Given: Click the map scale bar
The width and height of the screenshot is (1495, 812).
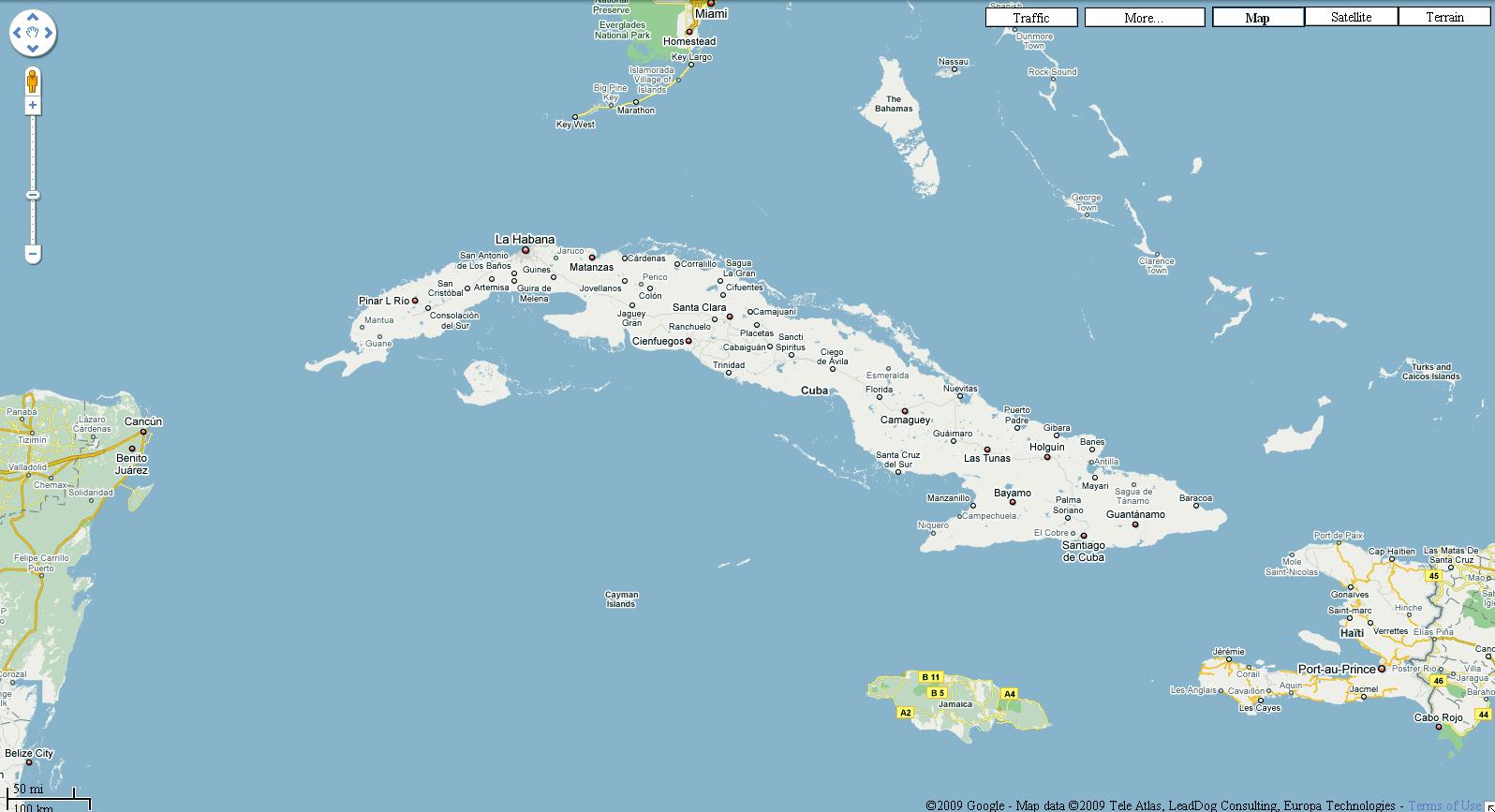Looking at the screenshot, I should pos(45,799).
